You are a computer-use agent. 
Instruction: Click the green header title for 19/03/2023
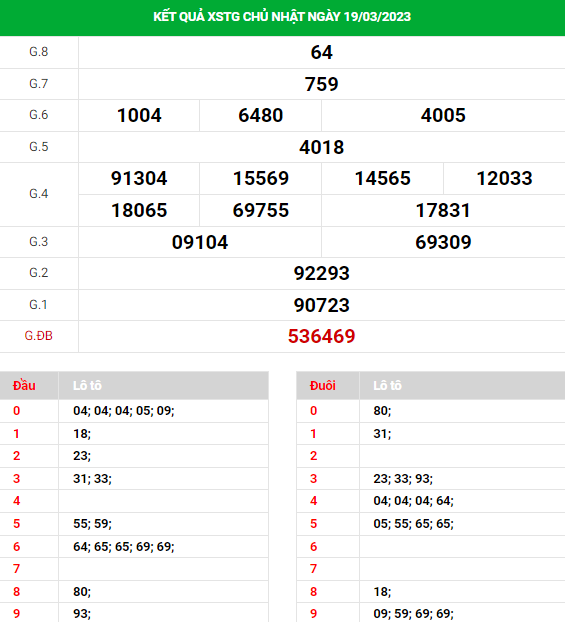point(282,17)
